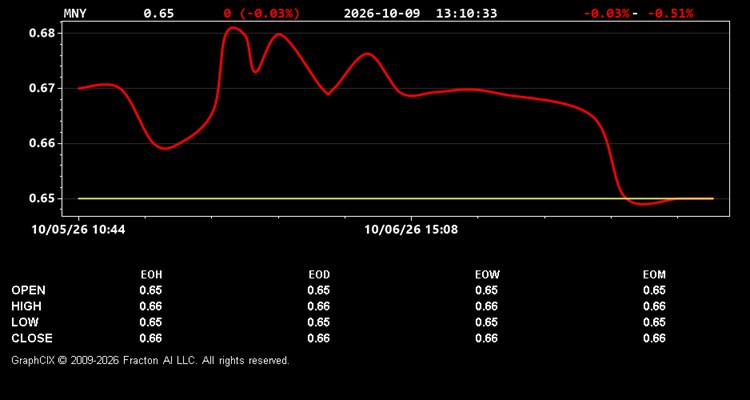Image resolution: width=750 pixels, height=400 pixels.
Task: Select the EOM OPEN value 0.65
Action: (x=654, y=290)
